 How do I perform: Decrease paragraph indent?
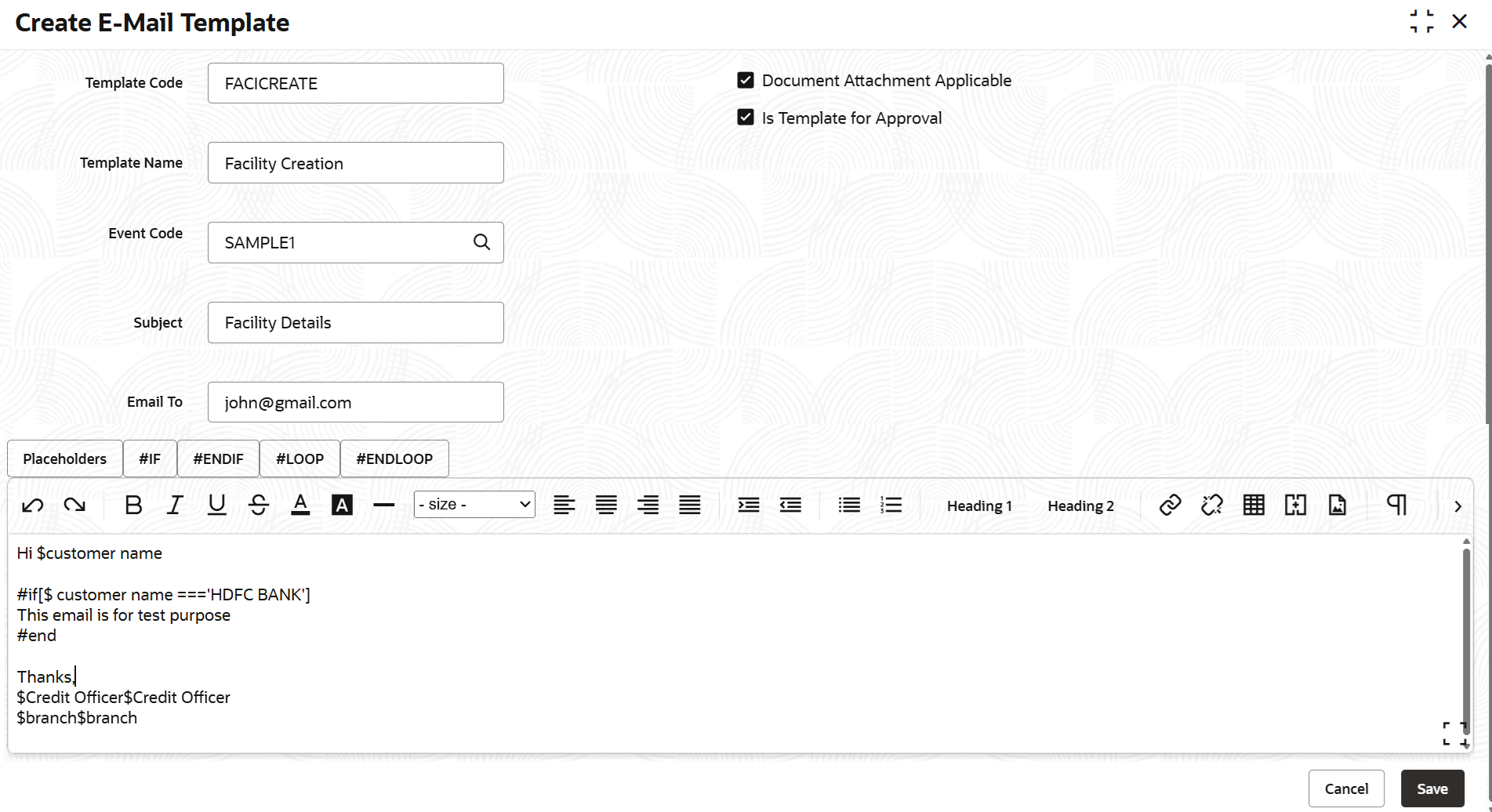click(790, 506)
